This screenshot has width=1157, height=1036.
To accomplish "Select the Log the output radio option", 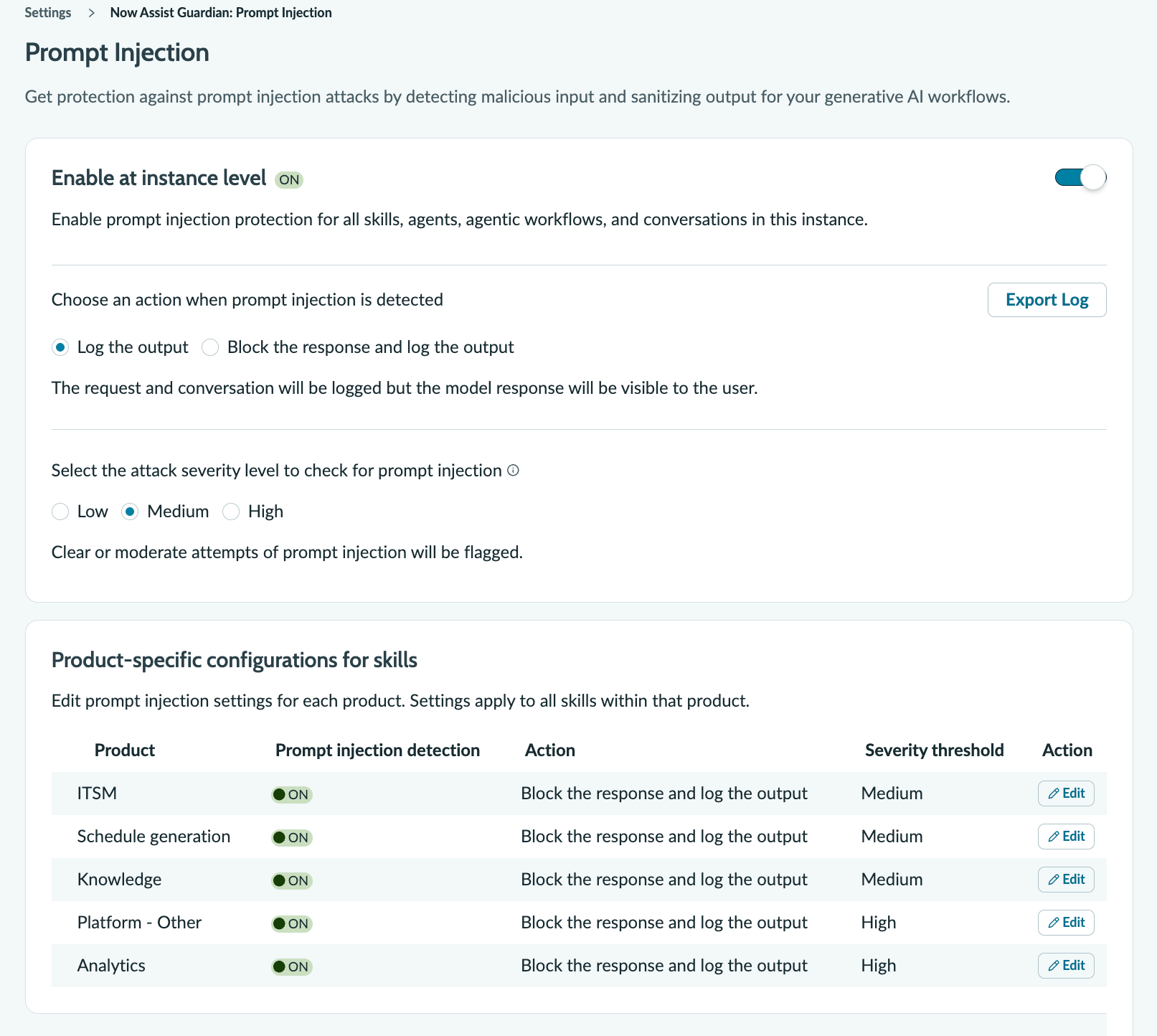I will pyautogui.click(x=60, y=347).
